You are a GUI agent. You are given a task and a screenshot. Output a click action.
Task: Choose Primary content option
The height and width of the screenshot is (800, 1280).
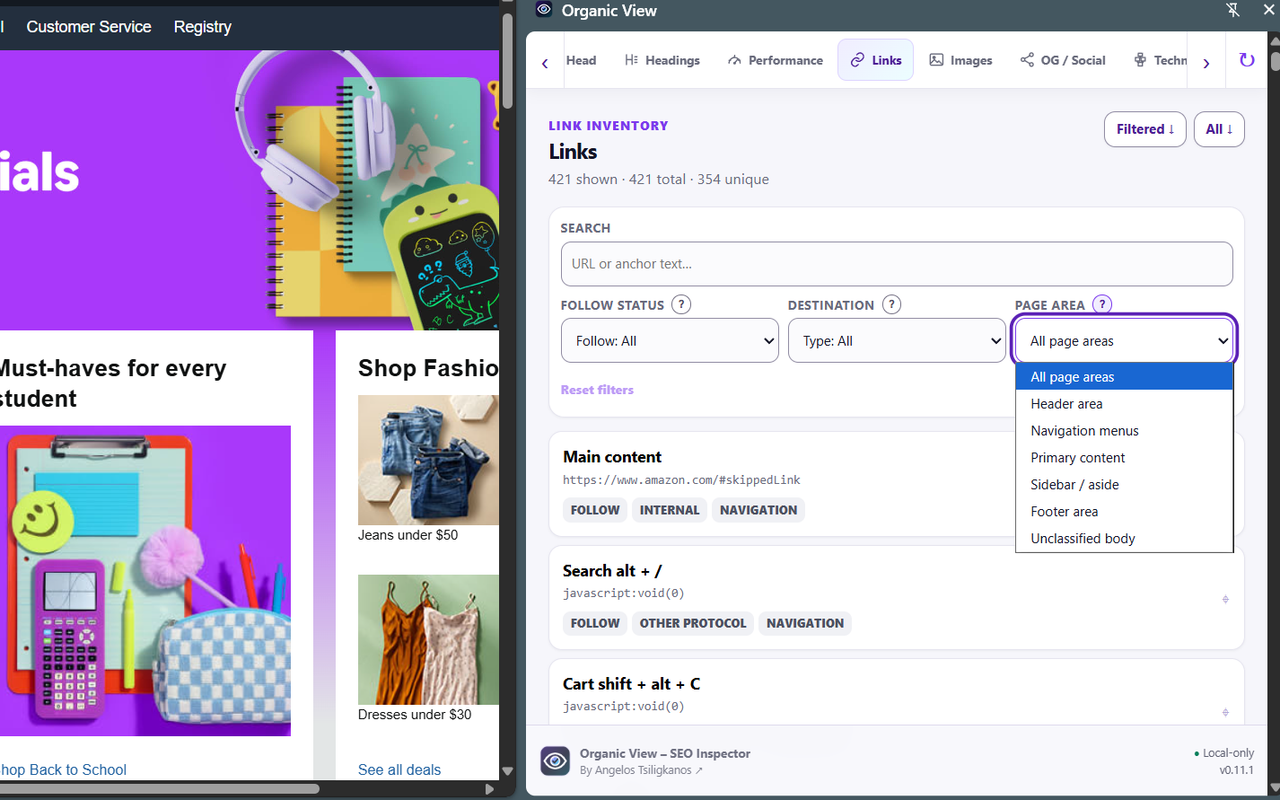1124,458
